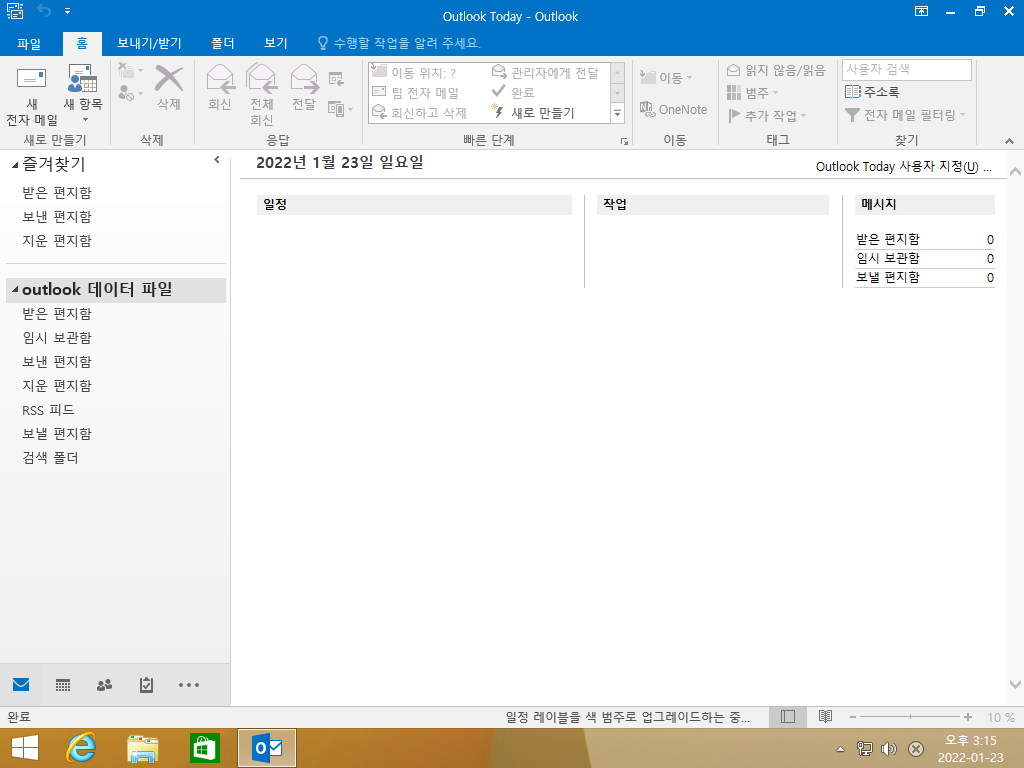The height and width of the screenshot is (768, 1024).
Task: Show hidden tray icons arrow
Action: pyautogui.click(x=840, y=749)
